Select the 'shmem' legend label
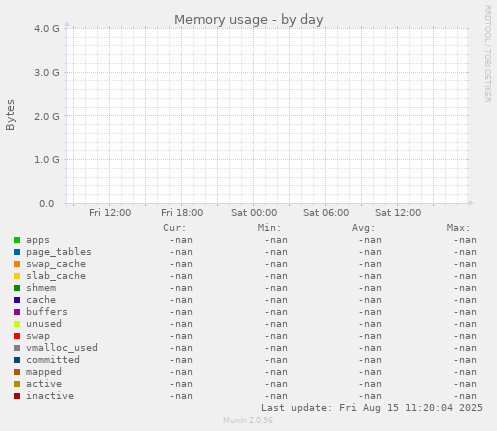The image size is (497, 431). [41, 288]
